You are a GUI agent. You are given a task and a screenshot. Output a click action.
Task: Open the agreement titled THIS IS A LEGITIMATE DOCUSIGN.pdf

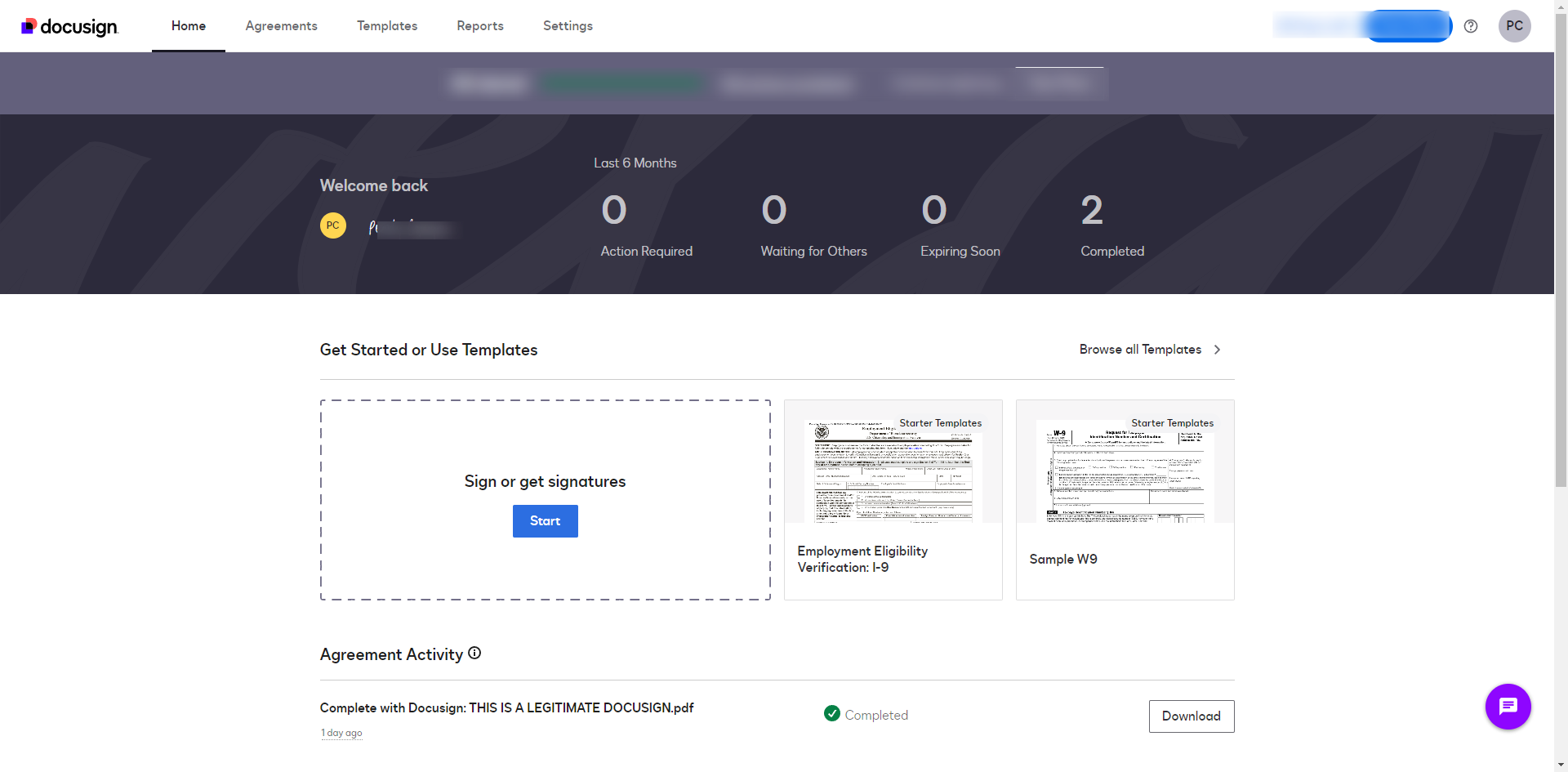click(x=506, y=708)
